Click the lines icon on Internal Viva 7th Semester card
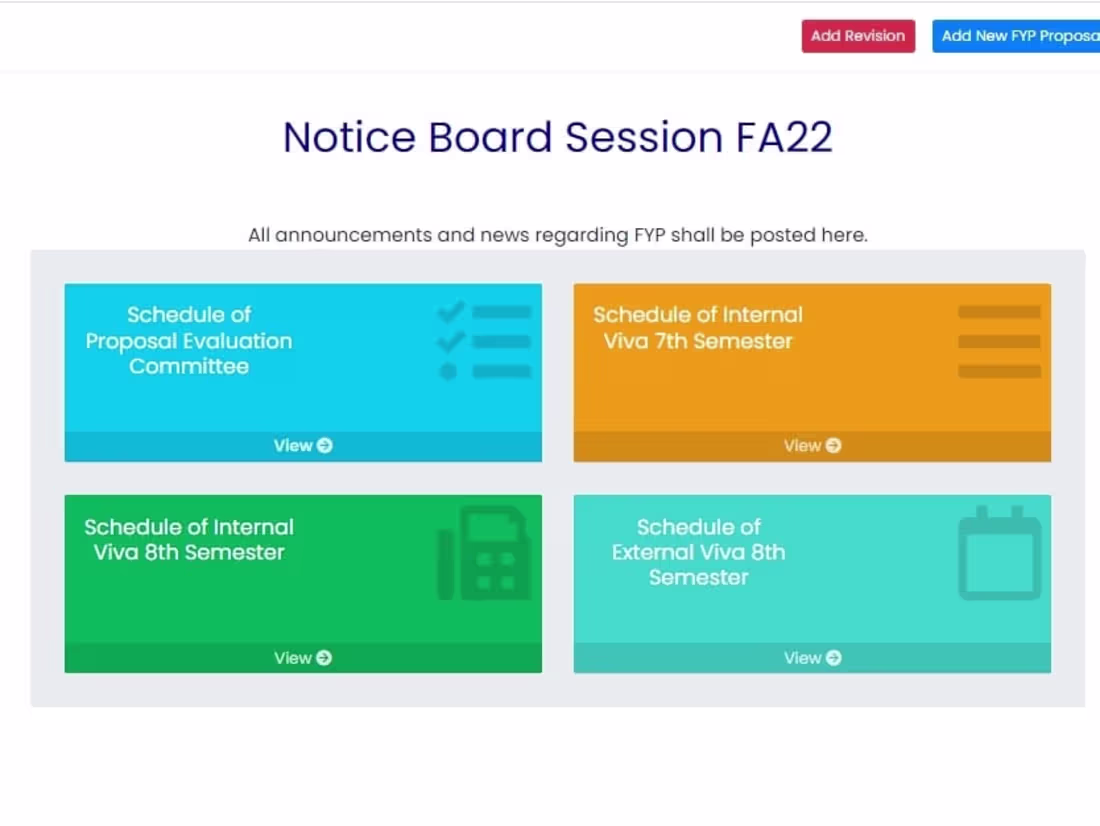Viewport: 1100px width, 826px height. pos(999,342)
